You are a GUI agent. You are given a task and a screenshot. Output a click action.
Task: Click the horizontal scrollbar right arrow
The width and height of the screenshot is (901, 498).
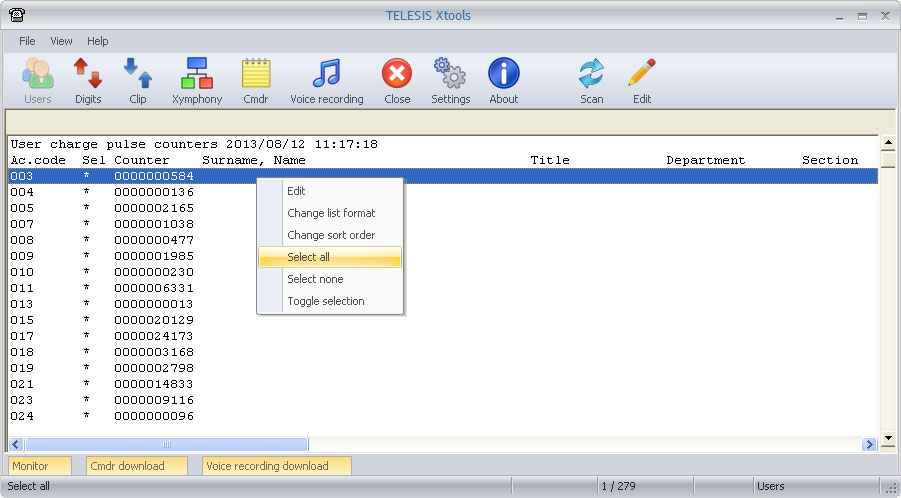(869, 444)
